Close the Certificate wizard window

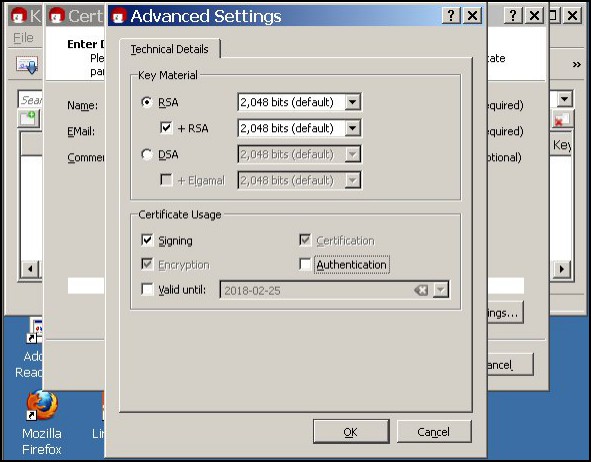click(x=534, y=16)
